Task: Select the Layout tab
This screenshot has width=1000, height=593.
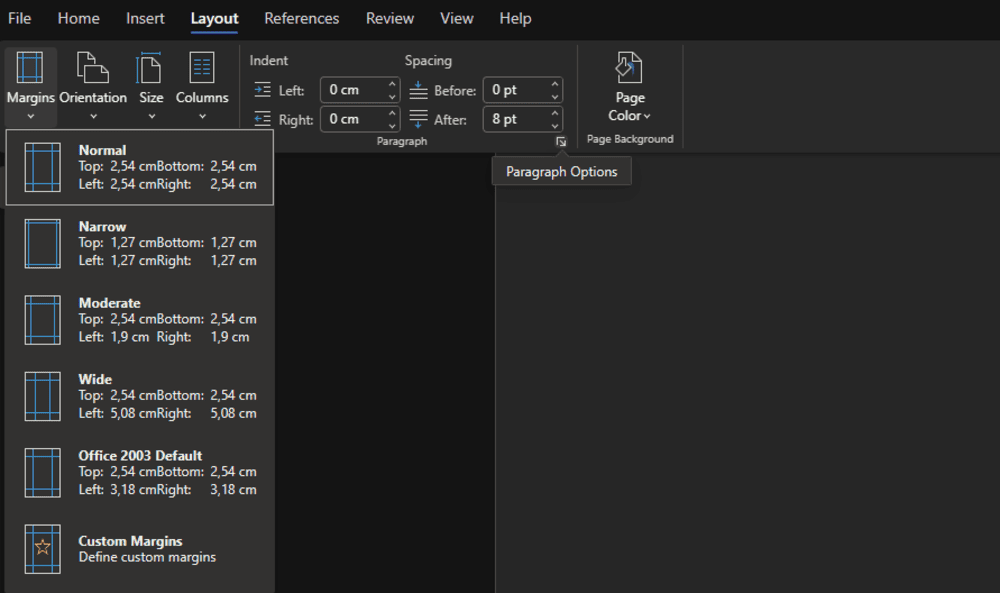Action: [214, 18]
